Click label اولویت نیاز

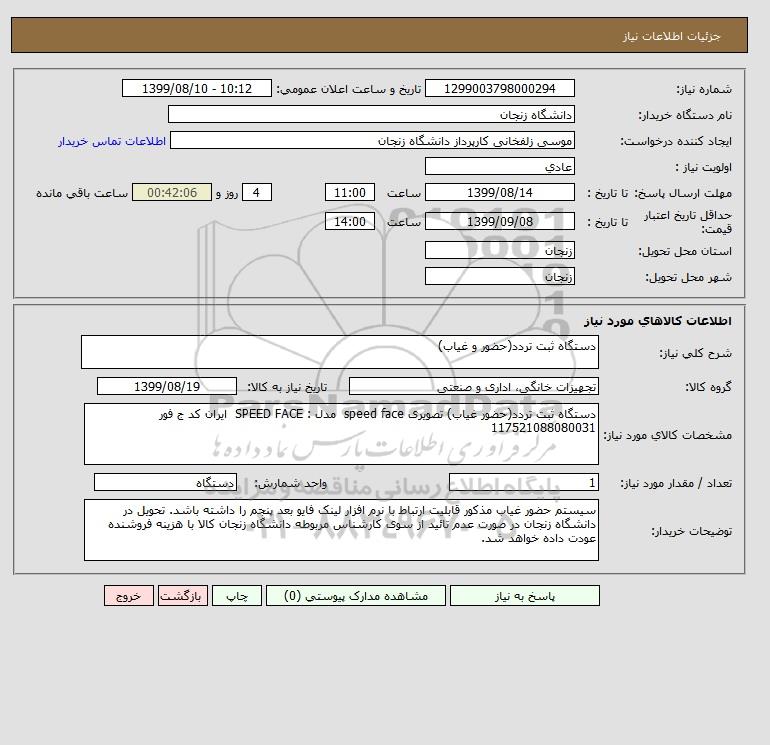[x=704, y=167]
